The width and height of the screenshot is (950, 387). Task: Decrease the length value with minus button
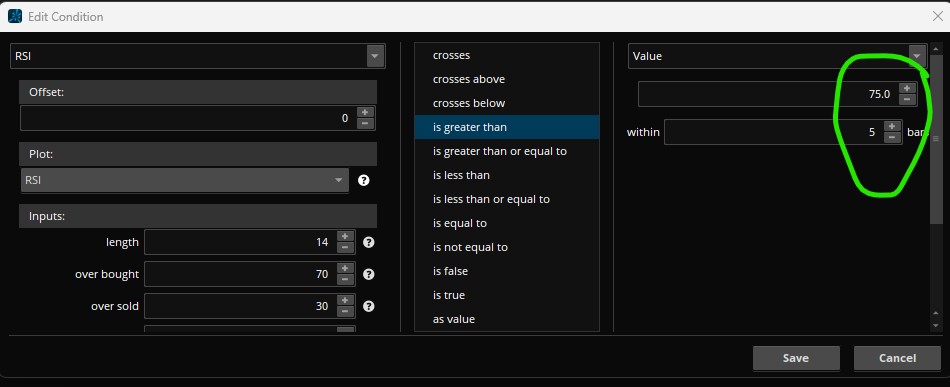coord(345,247)
